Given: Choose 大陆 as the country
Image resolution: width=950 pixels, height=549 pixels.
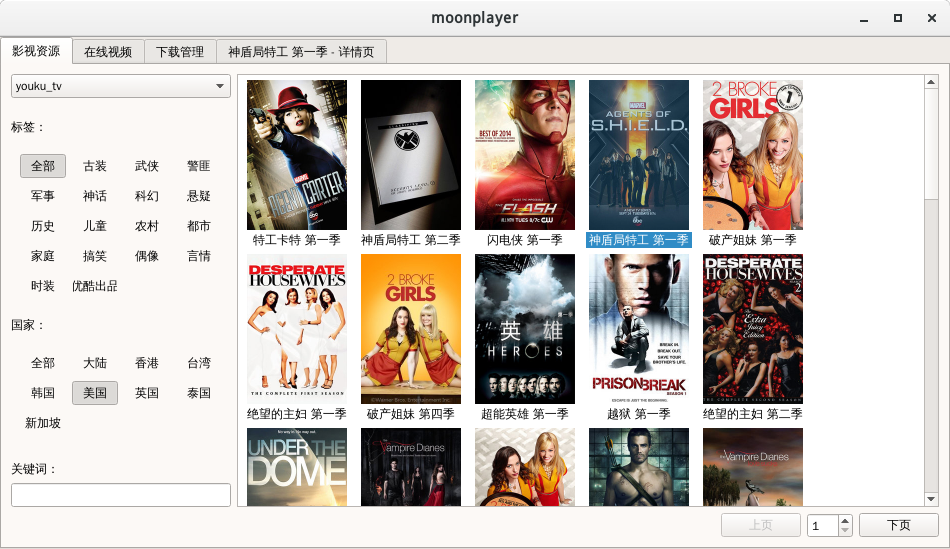Looking at the screenshot, I should click(95, 363).
